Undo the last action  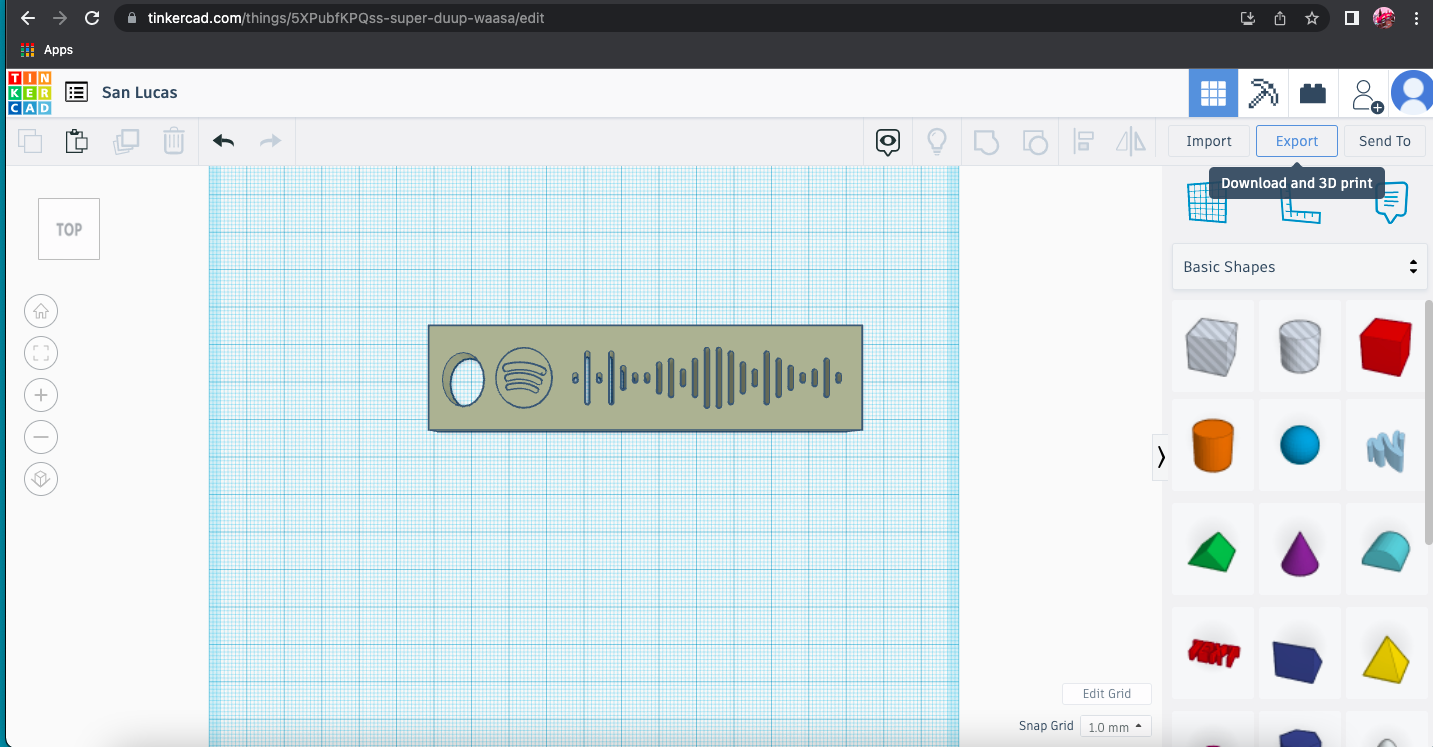(x=223, y=141)
